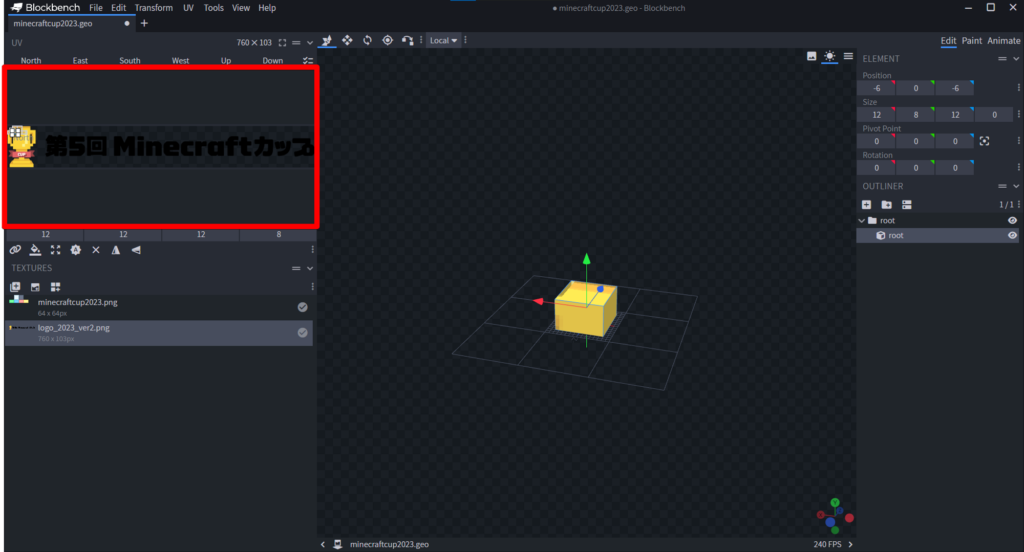This screenshot has height=552, width=1024.
Task: Open a new tab with the plus button
Action: tap(144, 23)
